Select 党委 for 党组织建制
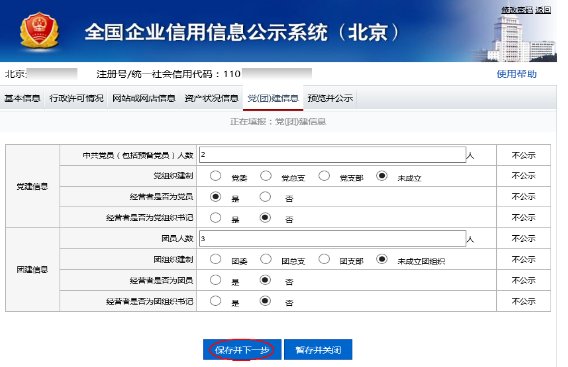568x367 pixels. point(216,176)
